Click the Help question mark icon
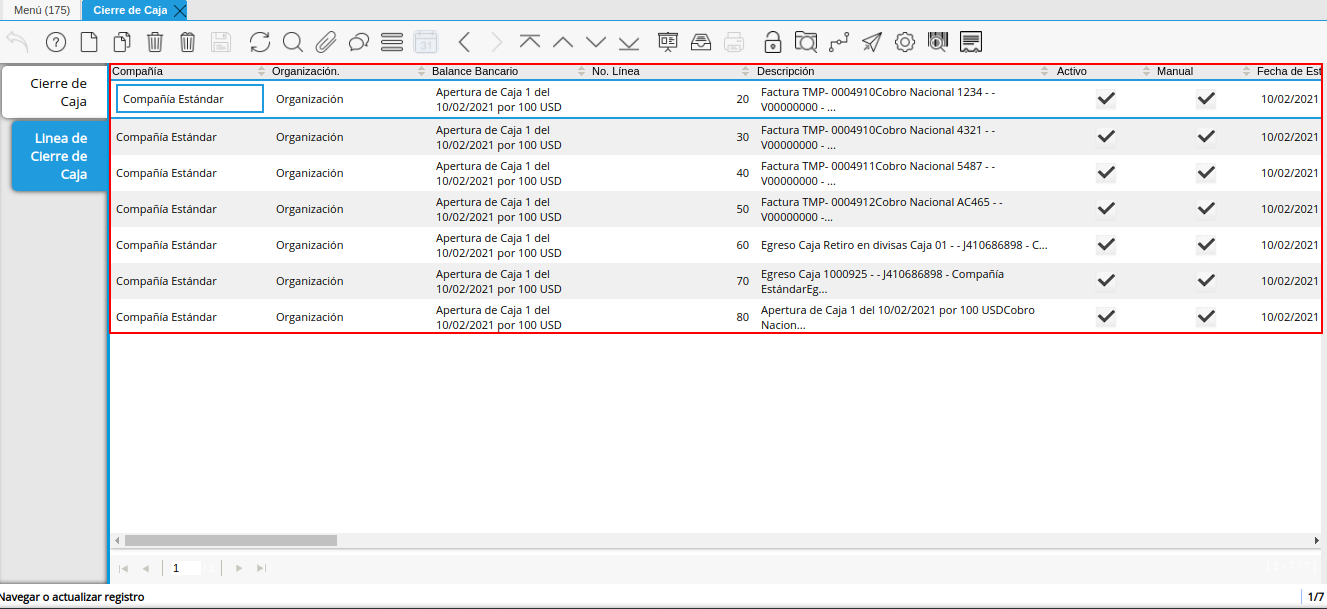The width and height of the screenshot is (1327, 609). pyautogui.click(x=56, y=42)
